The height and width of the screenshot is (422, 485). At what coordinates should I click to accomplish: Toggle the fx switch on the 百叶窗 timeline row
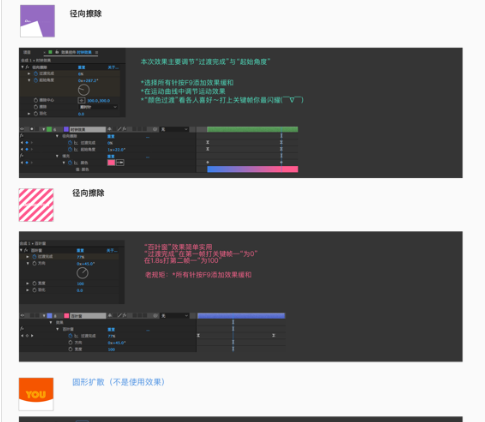(x=22, y=328)
